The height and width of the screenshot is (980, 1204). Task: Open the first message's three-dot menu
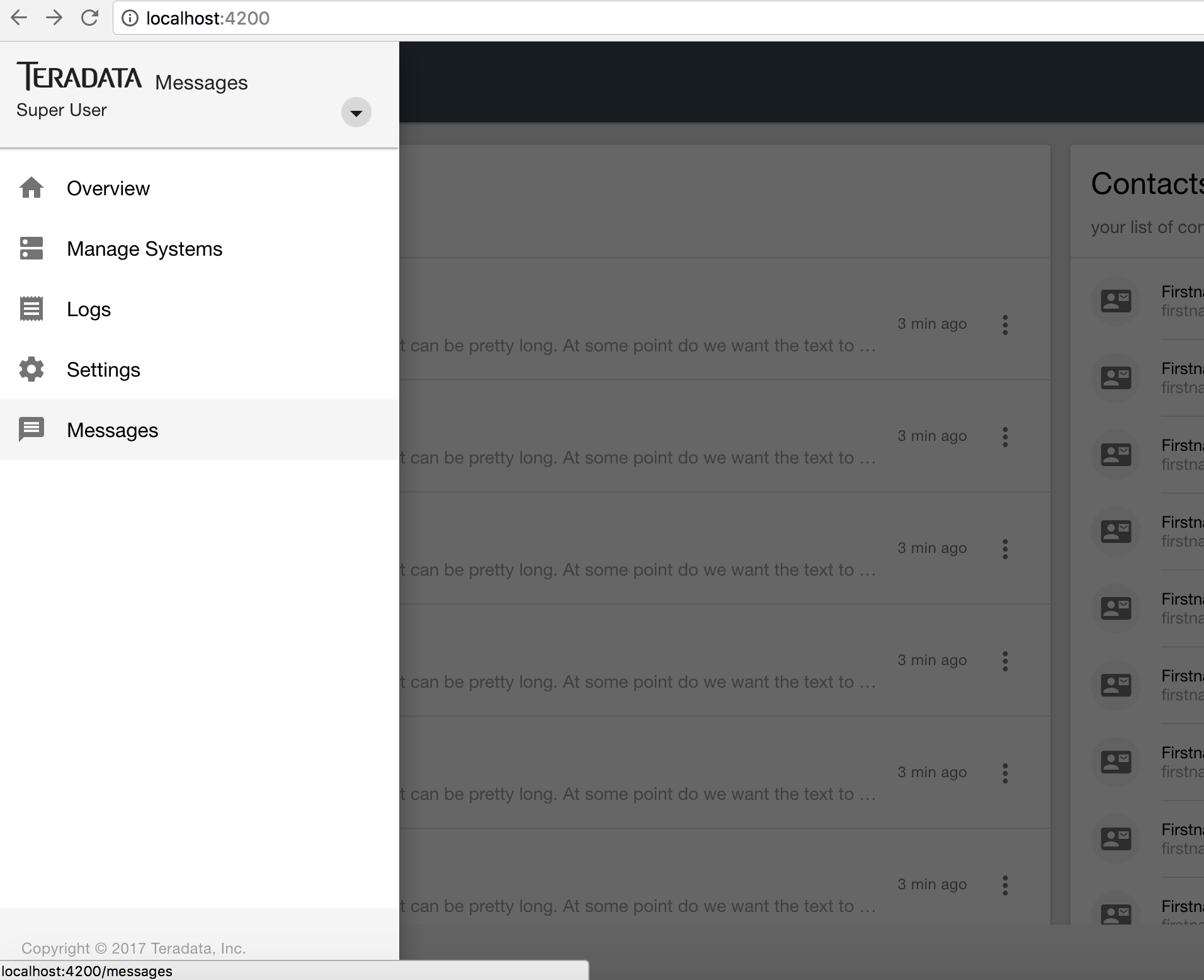1005,325
